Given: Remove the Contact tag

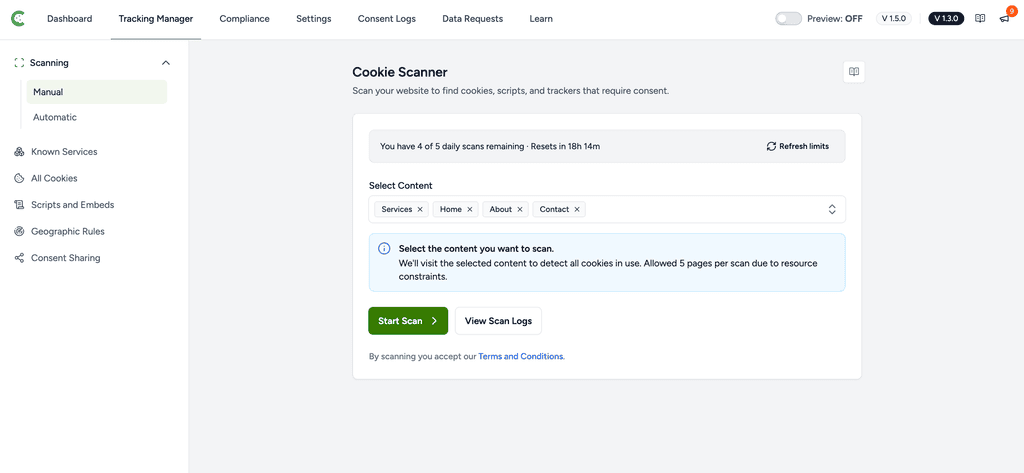Looking at the screenshot, I should coord(577,210).
